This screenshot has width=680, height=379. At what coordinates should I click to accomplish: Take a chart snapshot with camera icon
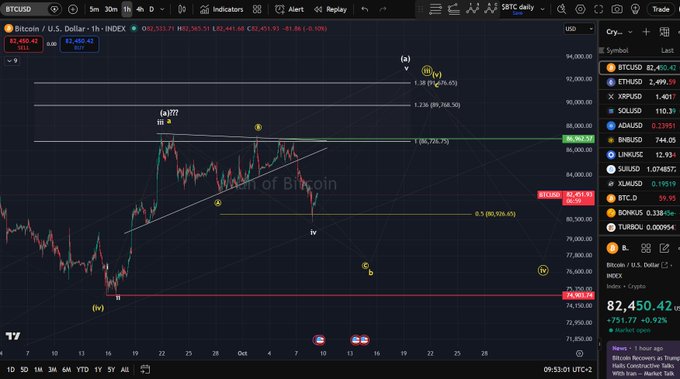point(617,9)
